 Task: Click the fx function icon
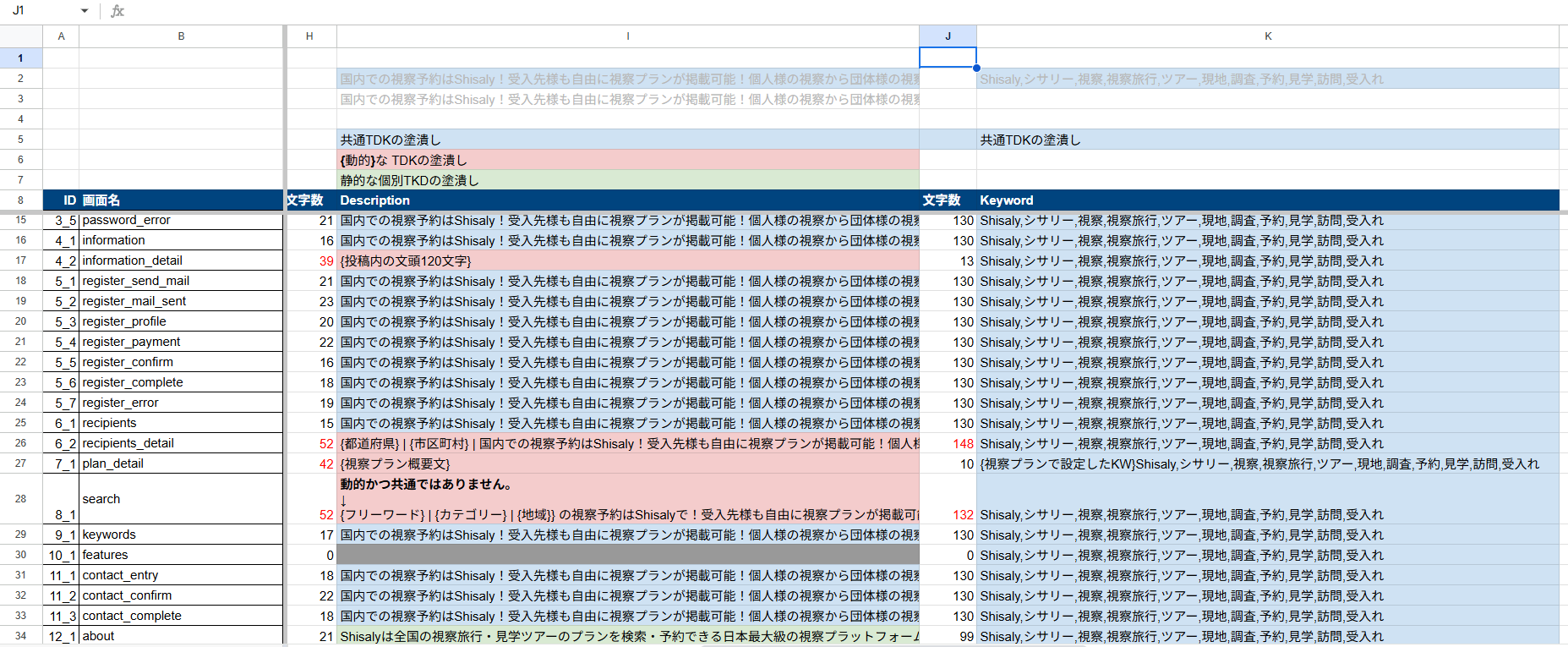point(117,11)
